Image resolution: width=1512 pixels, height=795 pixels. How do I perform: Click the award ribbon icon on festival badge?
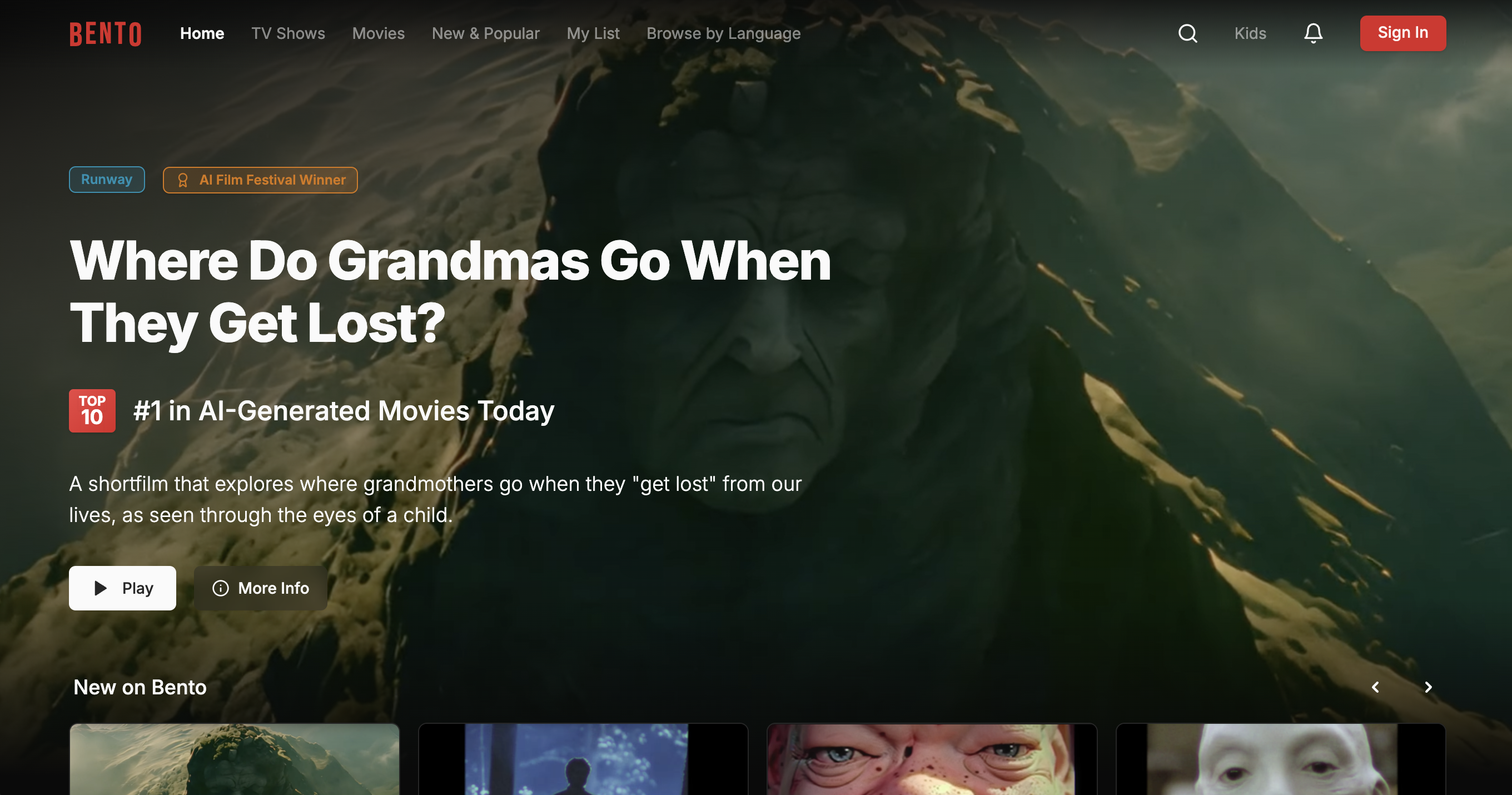[182, 180]
